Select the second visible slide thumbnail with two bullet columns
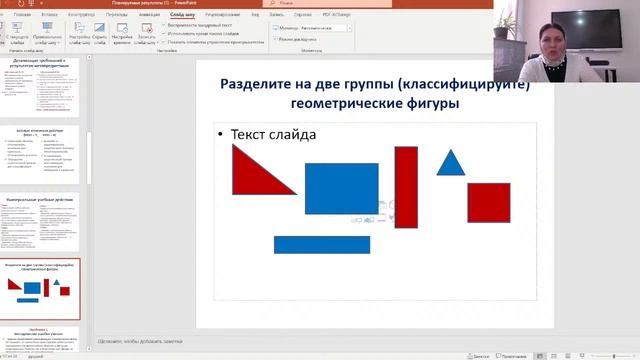 pyautogui.click(x=40, y=155)
